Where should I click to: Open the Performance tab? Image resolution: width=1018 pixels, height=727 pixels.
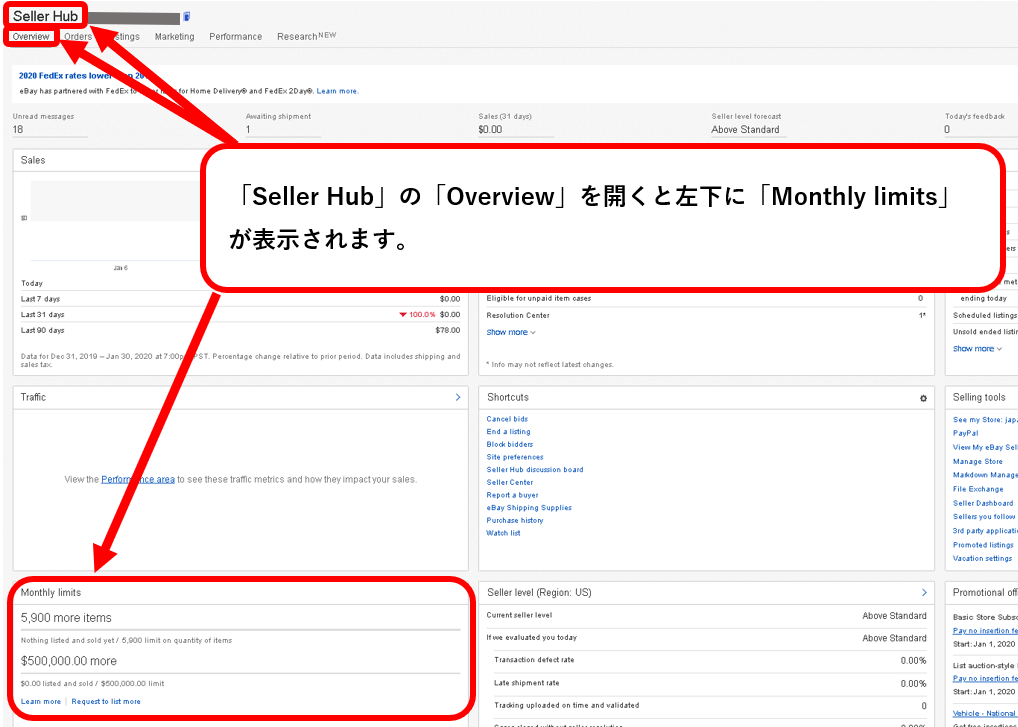coord(236,37)
